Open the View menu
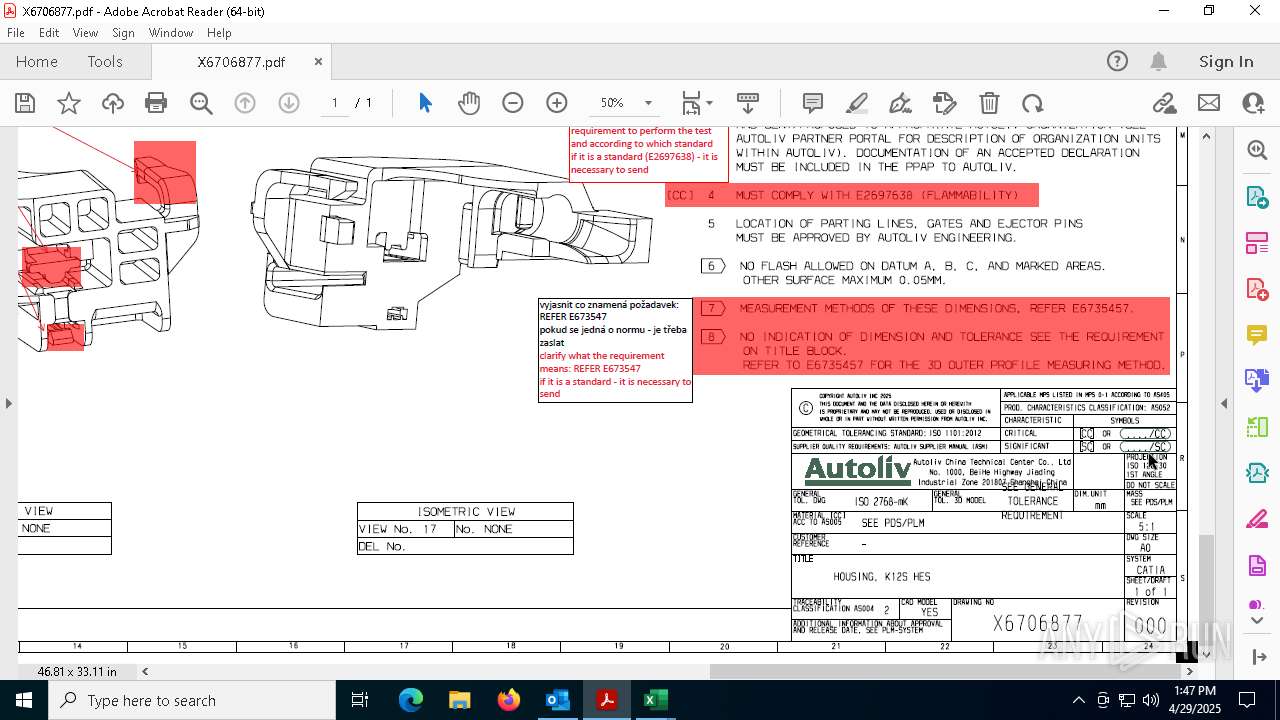1280x720 pixels. [85, 33]
